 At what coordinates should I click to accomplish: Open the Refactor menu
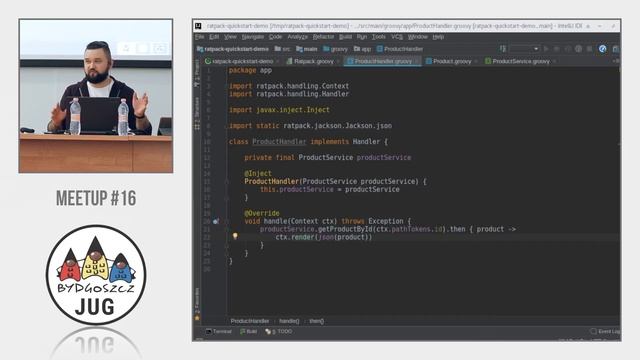click(x=323, y=37)
